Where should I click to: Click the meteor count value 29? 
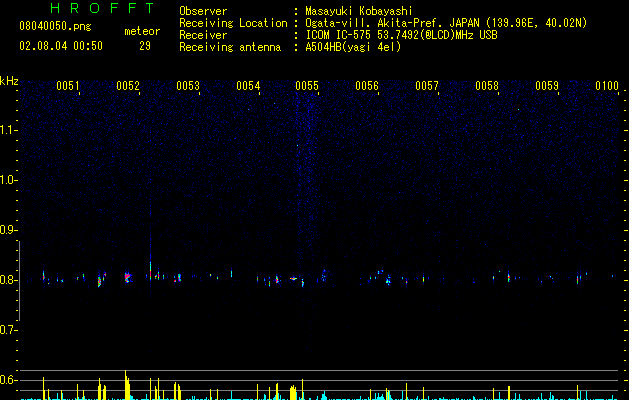[145, 46]
